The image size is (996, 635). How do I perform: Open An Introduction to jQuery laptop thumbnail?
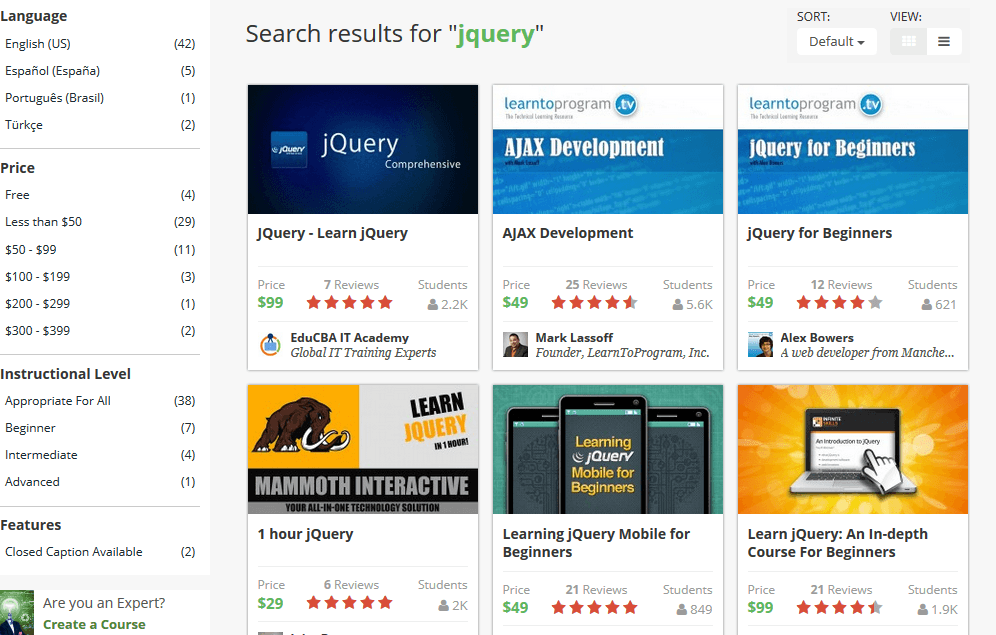coord(853,449)
